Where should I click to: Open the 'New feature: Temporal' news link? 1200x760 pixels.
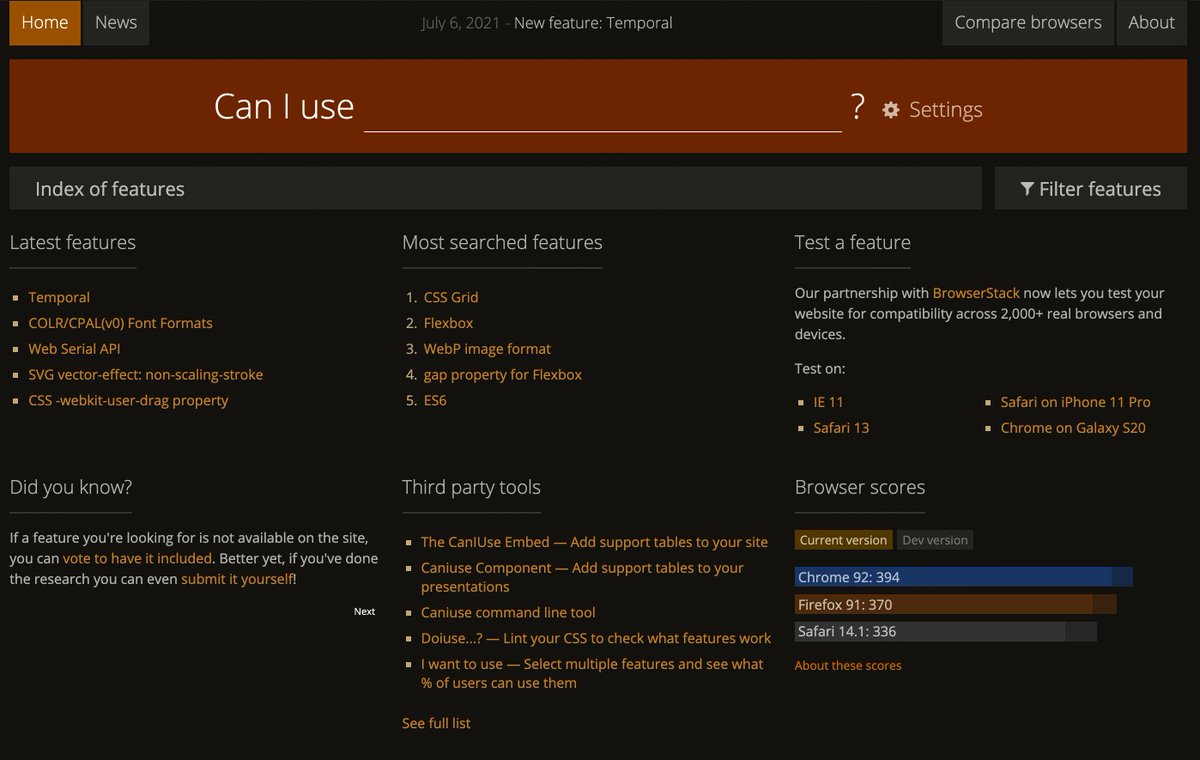(593, 23)
